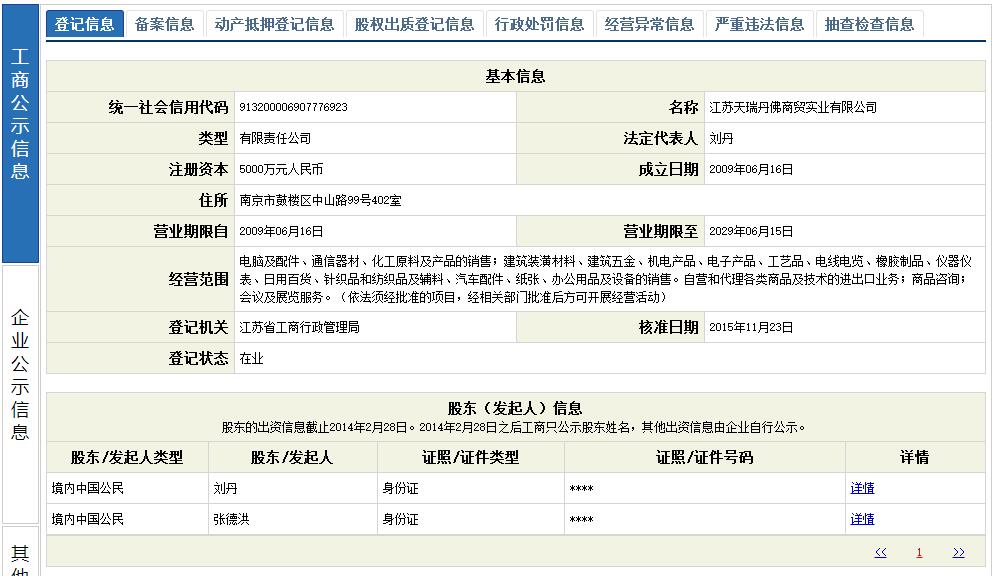This screenshot has height=576, width=993.
Task: Open 详情 link for shareholder 刘丹
Action: [862, 488]
